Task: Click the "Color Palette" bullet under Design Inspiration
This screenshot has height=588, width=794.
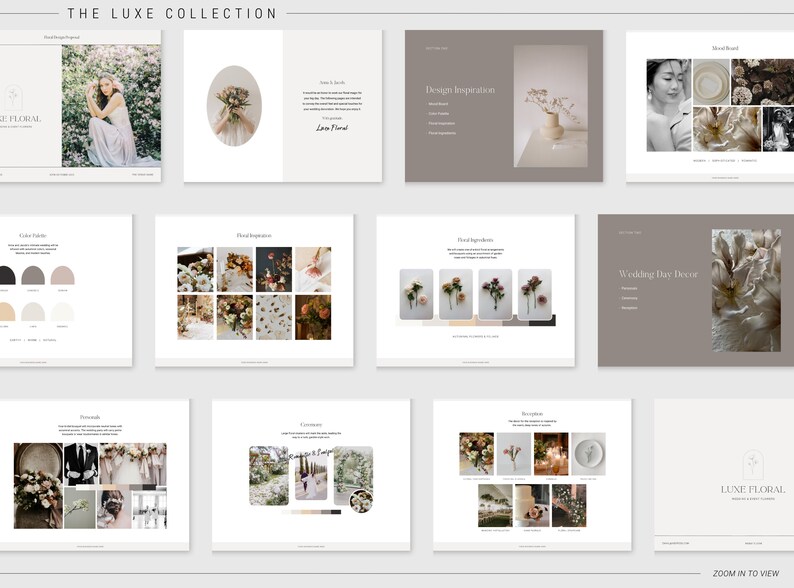Action: (x=438, y=113)
